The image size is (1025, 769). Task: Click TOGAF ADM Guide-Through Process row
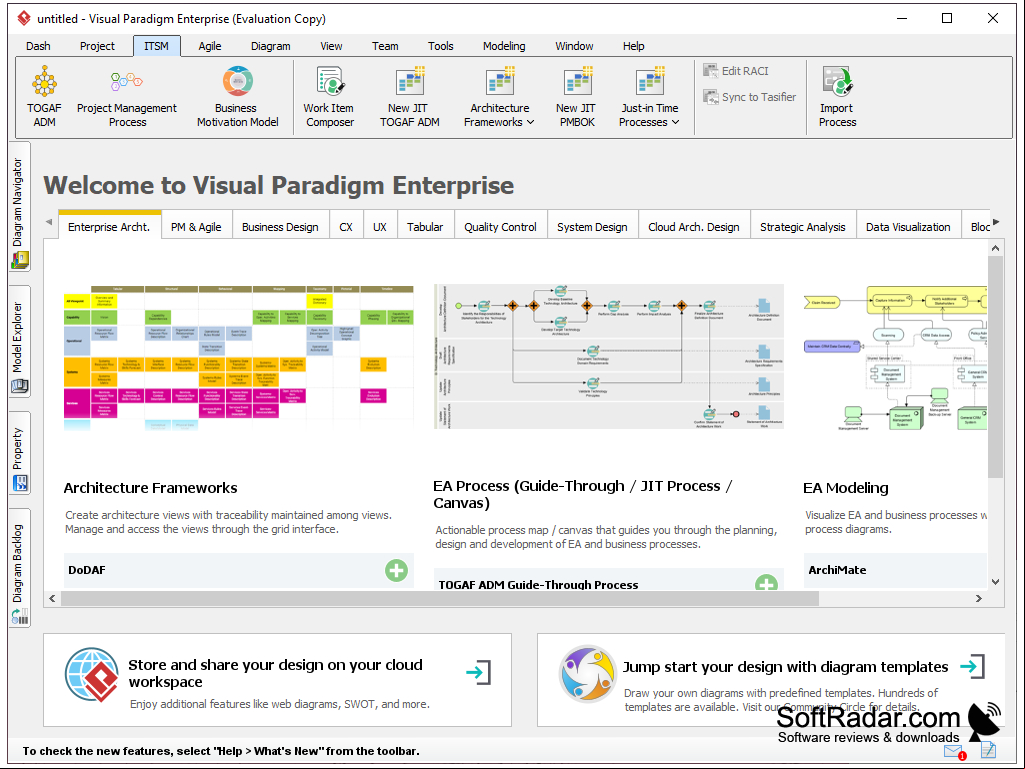pyautogui.click(x=609, y=580)
